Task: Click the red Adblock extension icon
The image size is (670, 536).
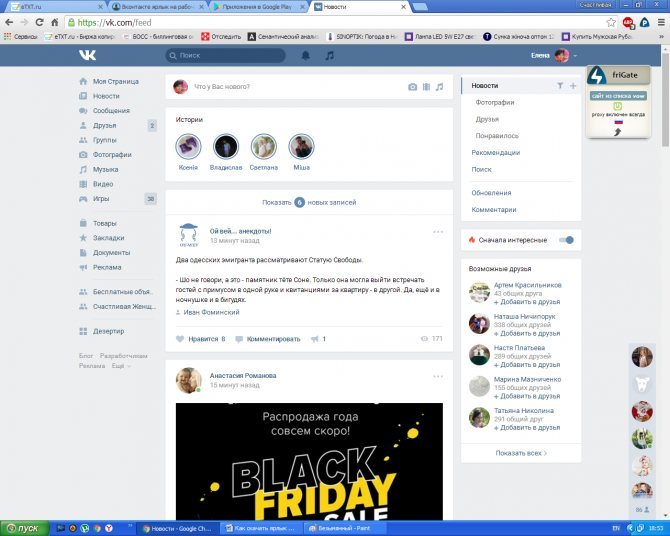Action: pyautogui.click(x=628, y=22)
